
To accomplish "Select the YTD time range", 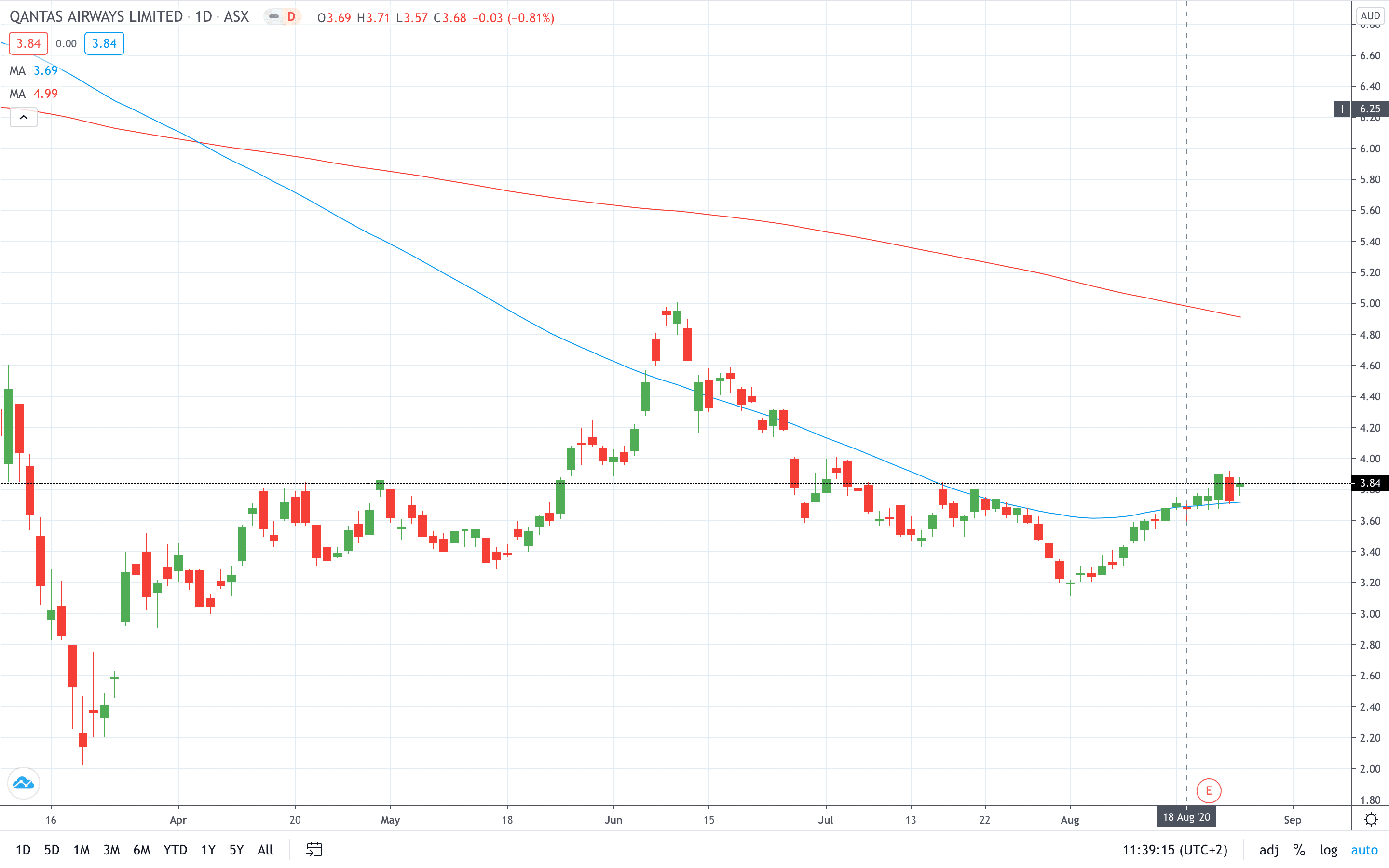I will tap(175, 850).
